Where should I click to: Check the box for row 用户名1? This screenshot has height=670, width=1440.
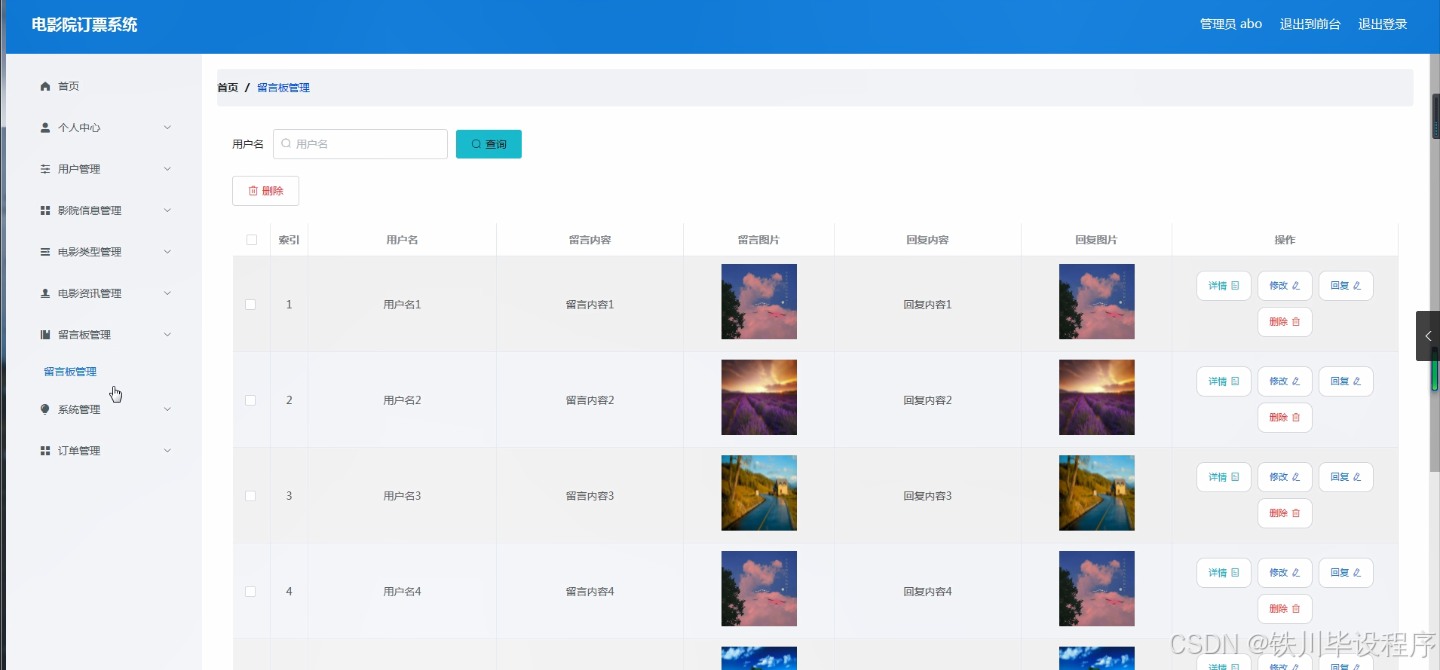click(251, 304)
